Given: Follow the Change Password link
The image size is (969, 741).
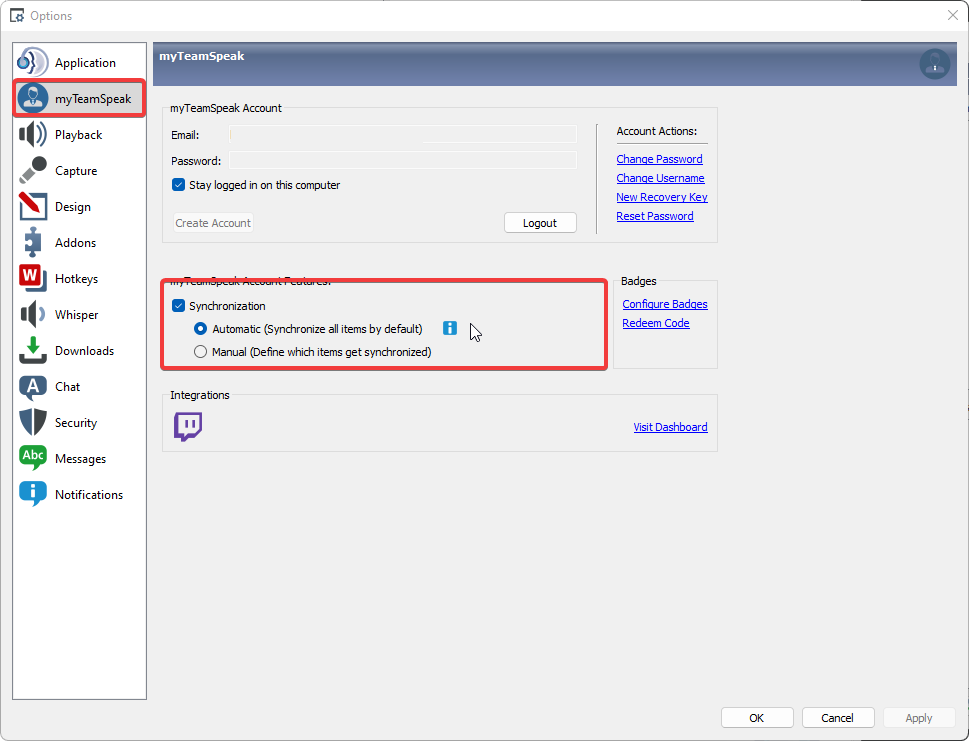Looking at the screenshot, I should 659,159.
